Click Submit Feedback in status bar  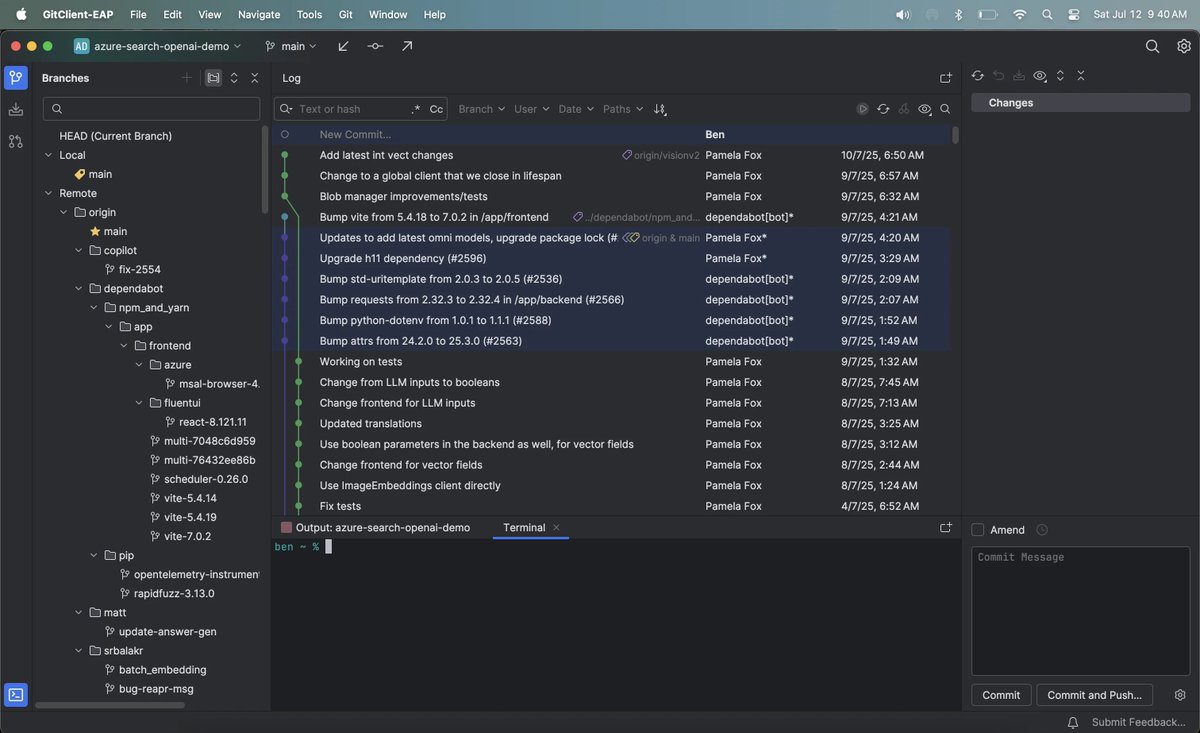coord(1138,722)
